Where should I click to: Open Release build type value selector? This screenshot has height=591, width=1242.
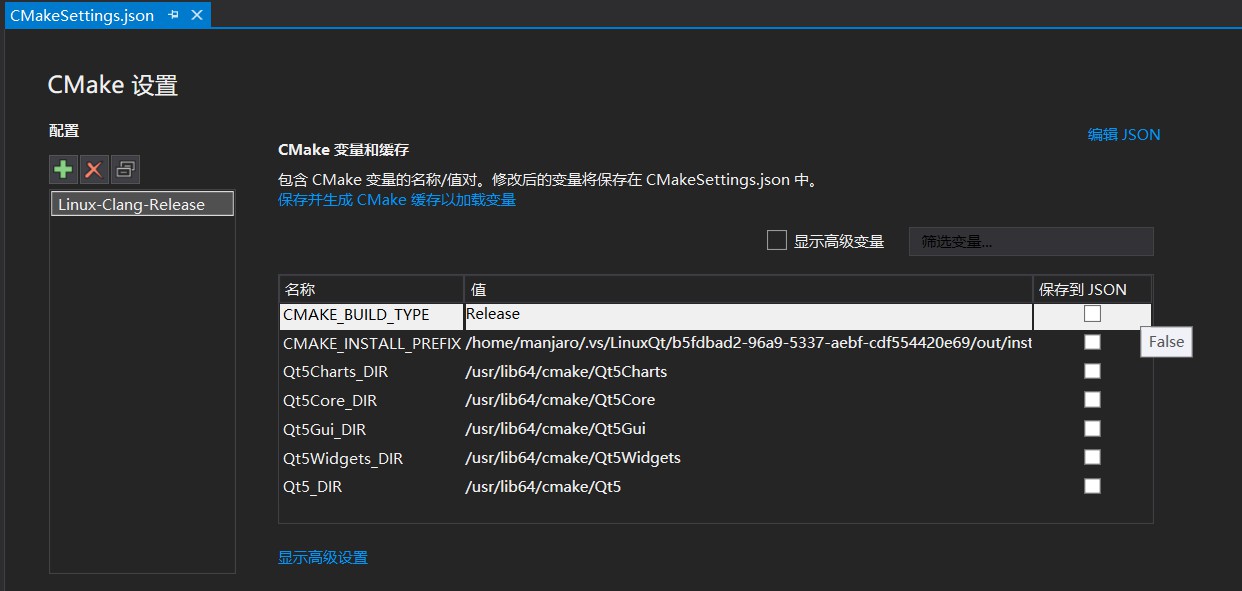tap(745, 313)
